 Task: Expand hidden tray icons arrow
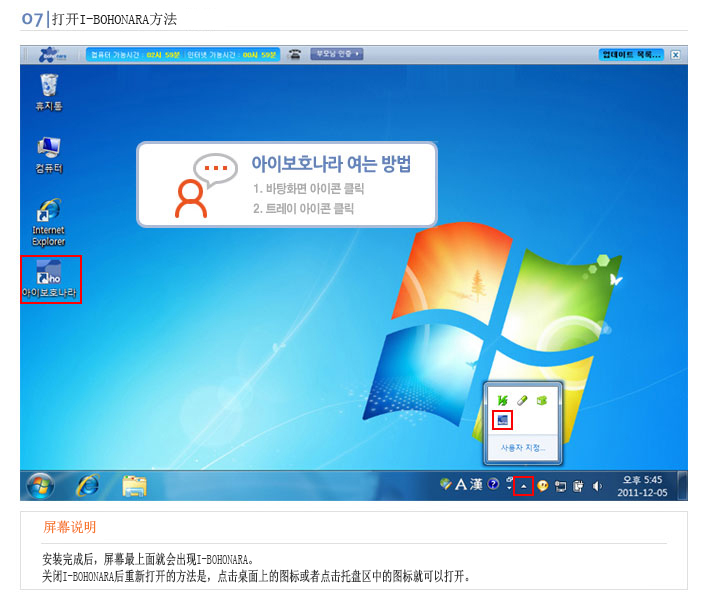pyautogui.click(x=524, y=486)
